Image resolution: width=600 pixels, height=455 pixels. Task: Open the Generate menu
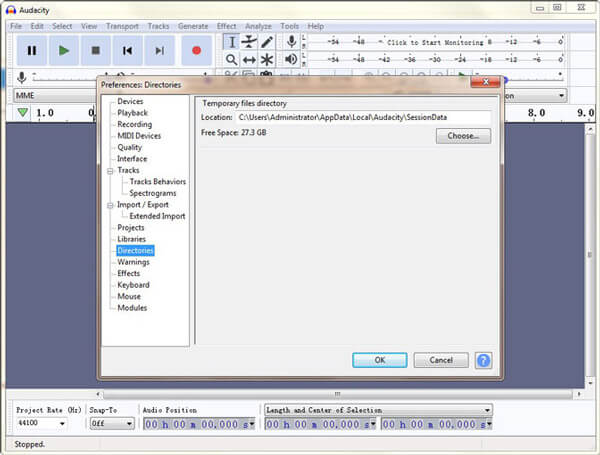(193, 26)
